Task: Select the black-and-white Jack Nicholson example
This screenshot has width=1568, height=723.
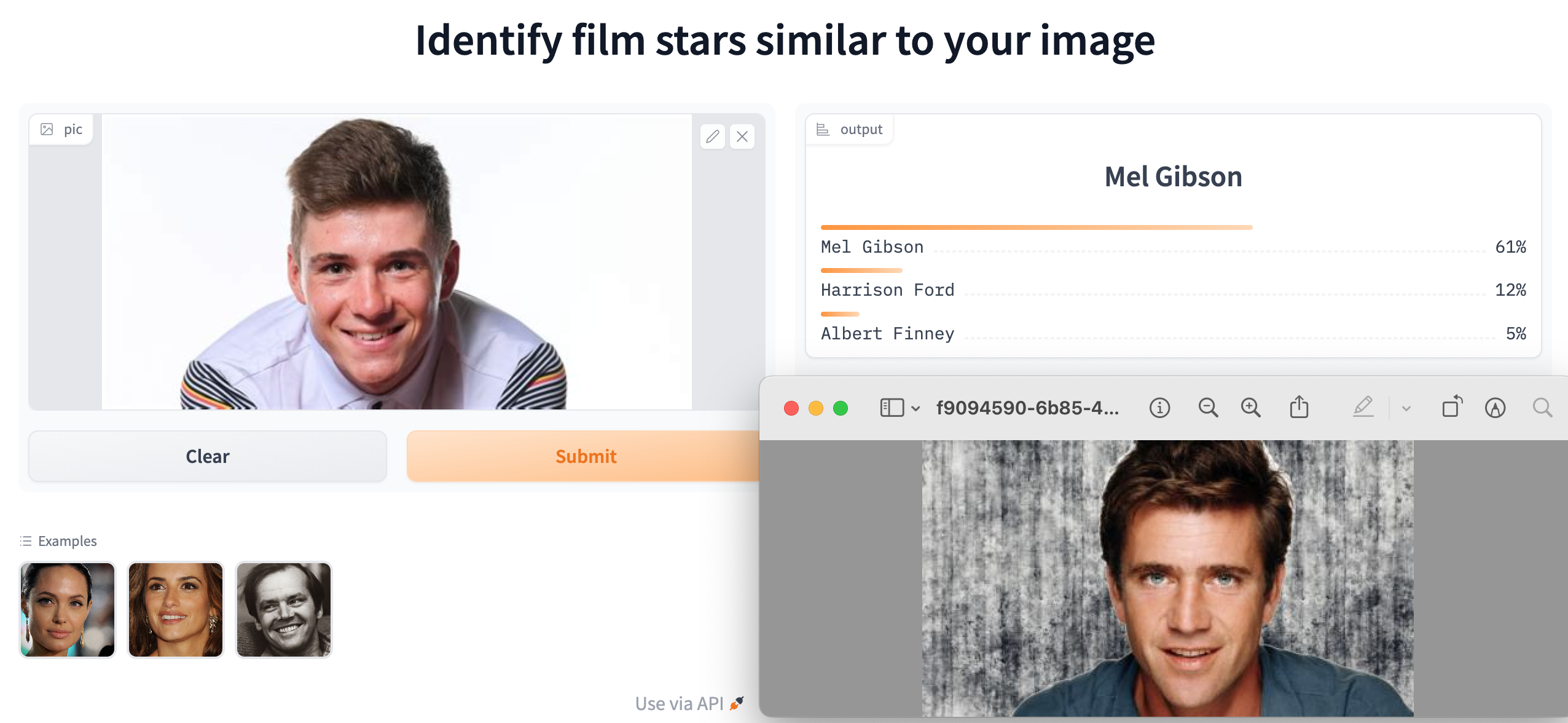Action: point(284,609)
